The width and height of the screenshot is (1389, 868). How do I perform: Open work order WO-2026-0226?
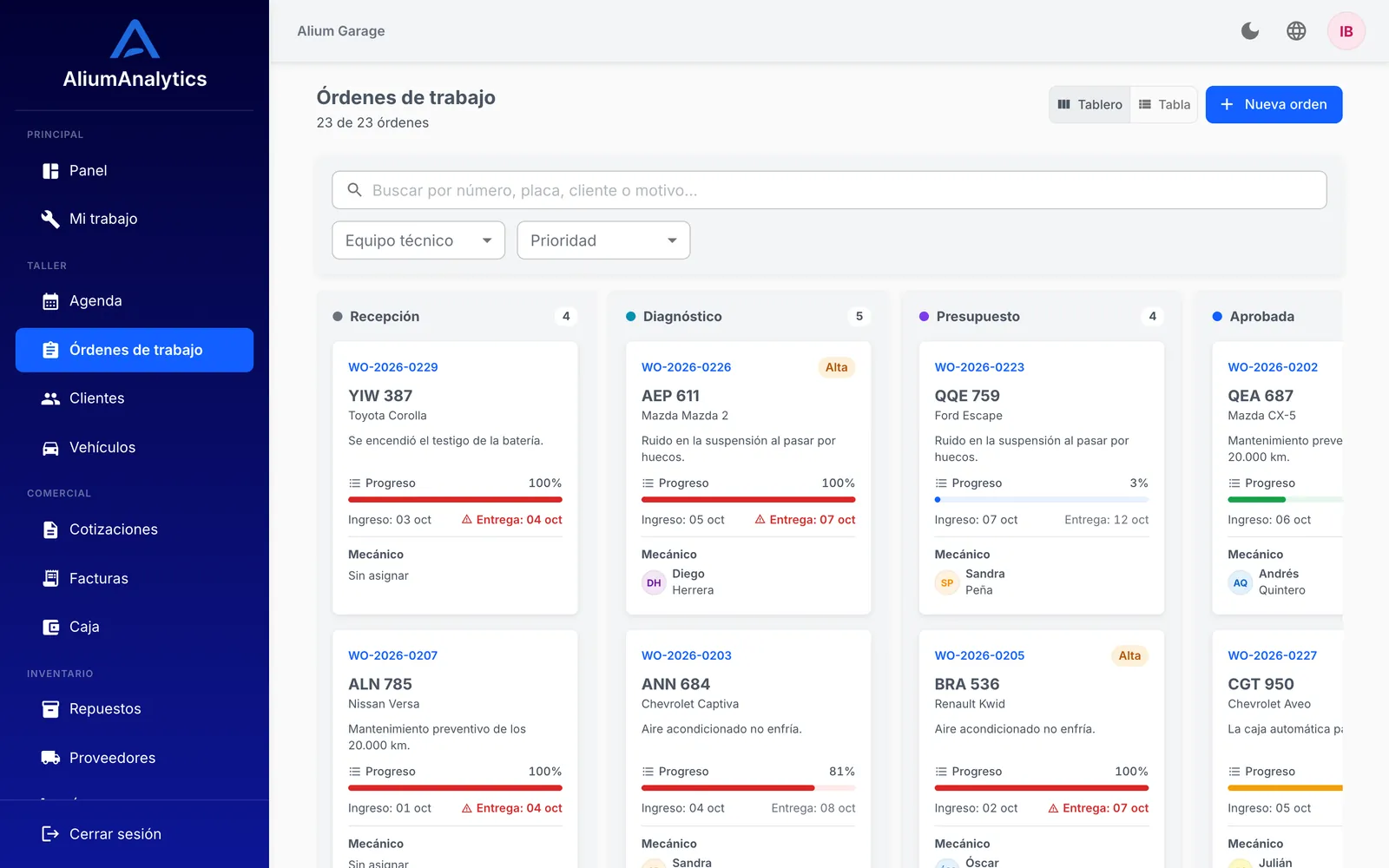pos(686,367)
